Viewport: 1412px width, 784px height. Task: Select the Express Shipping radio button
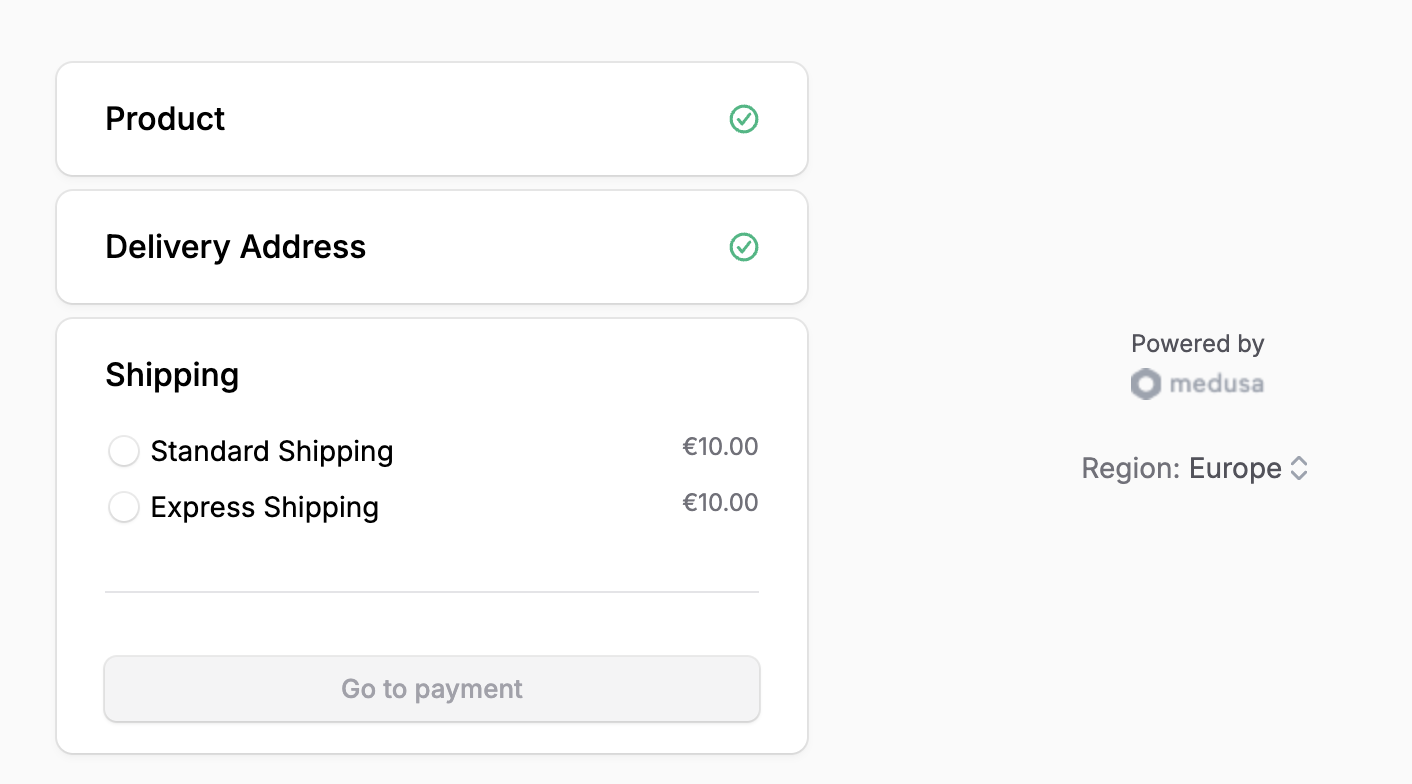pyautogui.click(x=124, y=507)
